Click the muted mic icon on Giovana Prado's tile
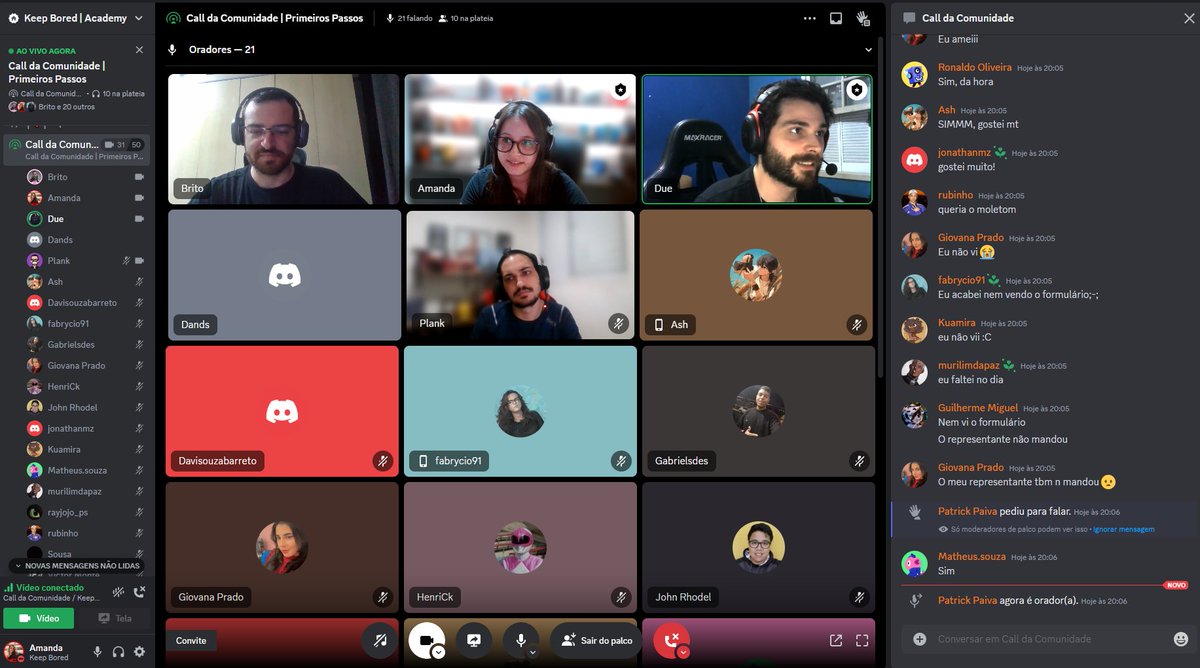 point(382,597)
